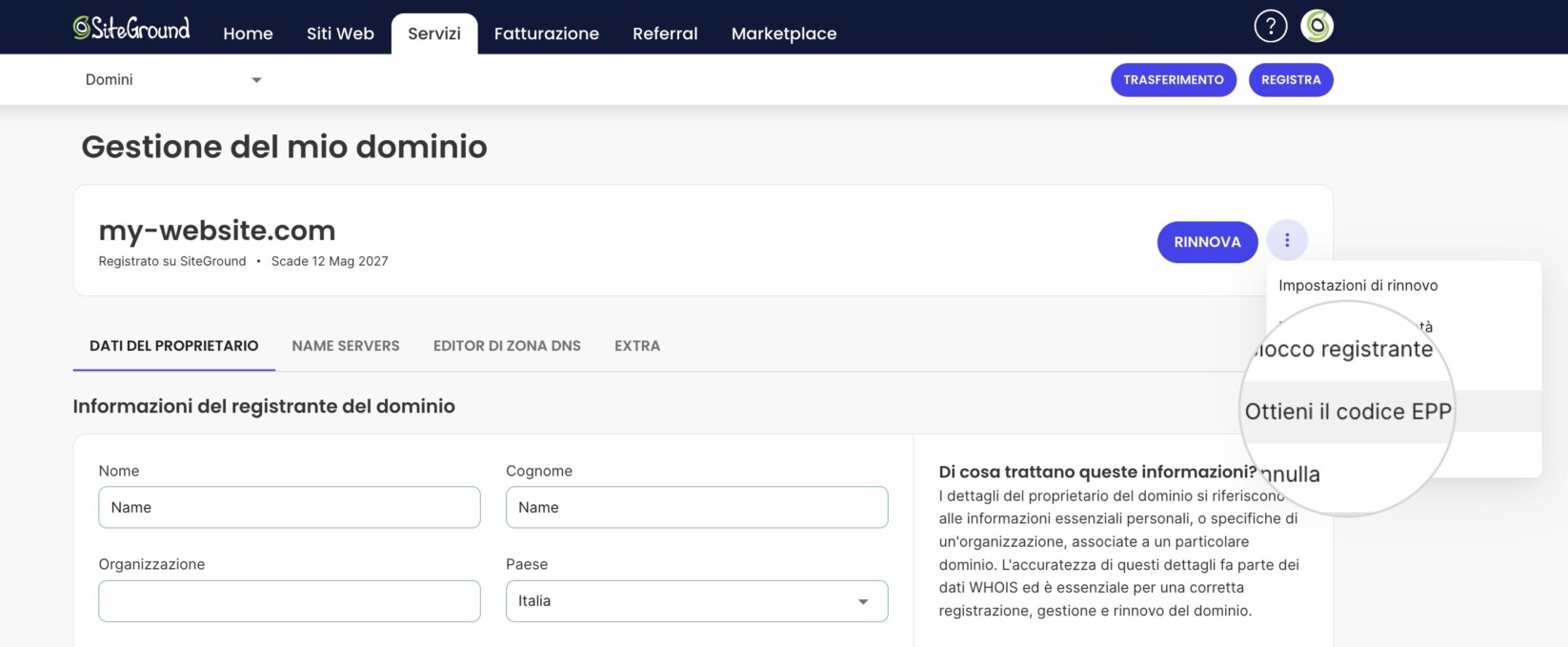Click the REGISTRA button
1568x647 pixels.
click(1291, 80)
